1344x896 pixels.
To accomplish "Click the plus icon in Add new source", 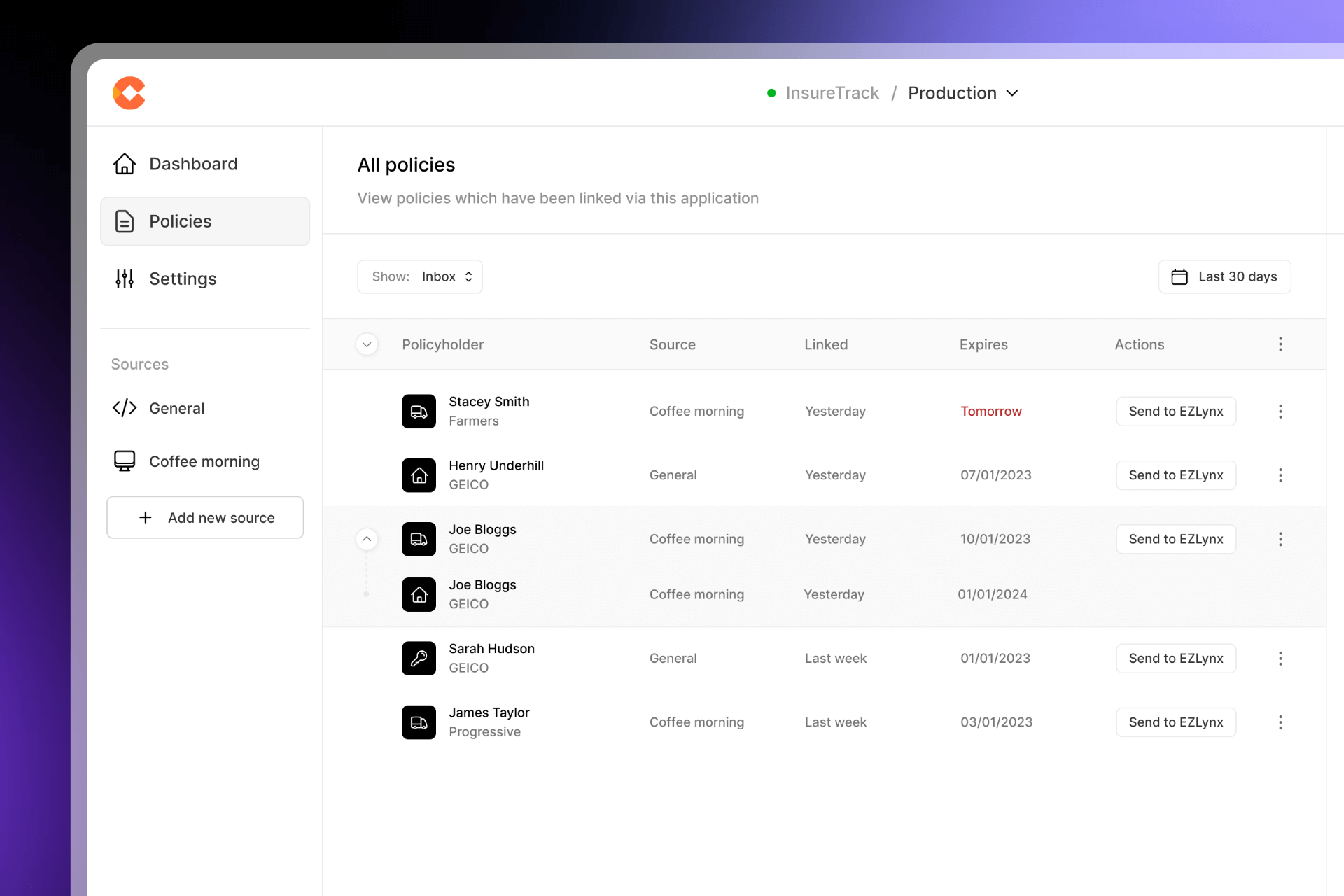I will (146, 517).
